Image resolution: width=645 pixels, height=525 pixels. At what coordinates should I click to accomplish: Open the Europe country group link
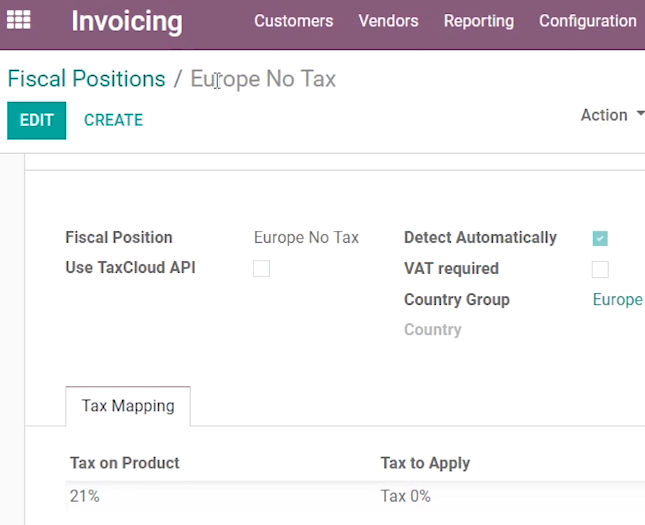point(617,300)
